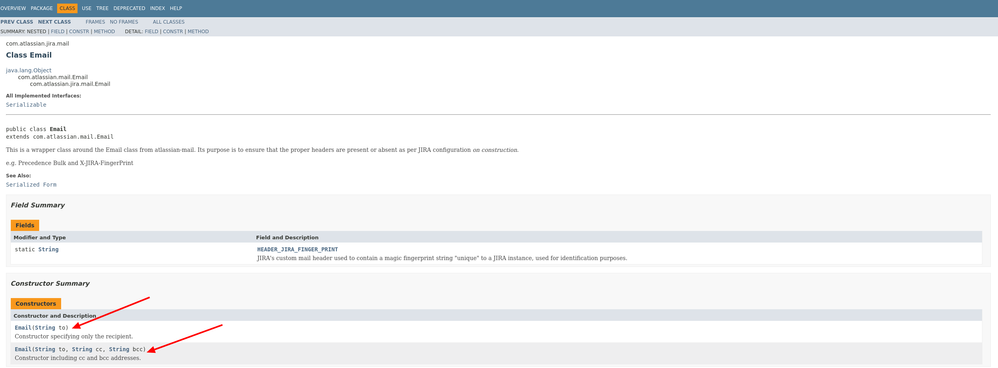The image size is (998, 368).
Task: Open the ALL CLASSES link
Action: [169, 22]
